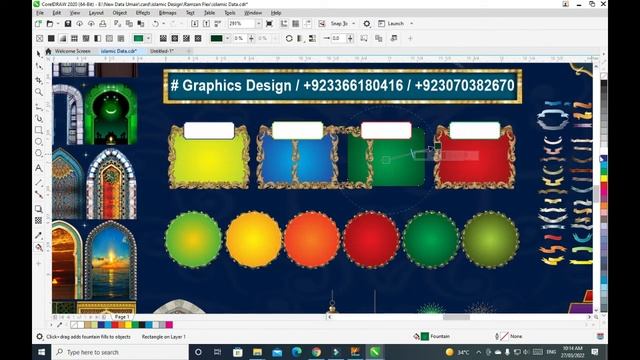
Task: Click the horizontal scrollbar thumb
Action: click(x=456, y=317)
